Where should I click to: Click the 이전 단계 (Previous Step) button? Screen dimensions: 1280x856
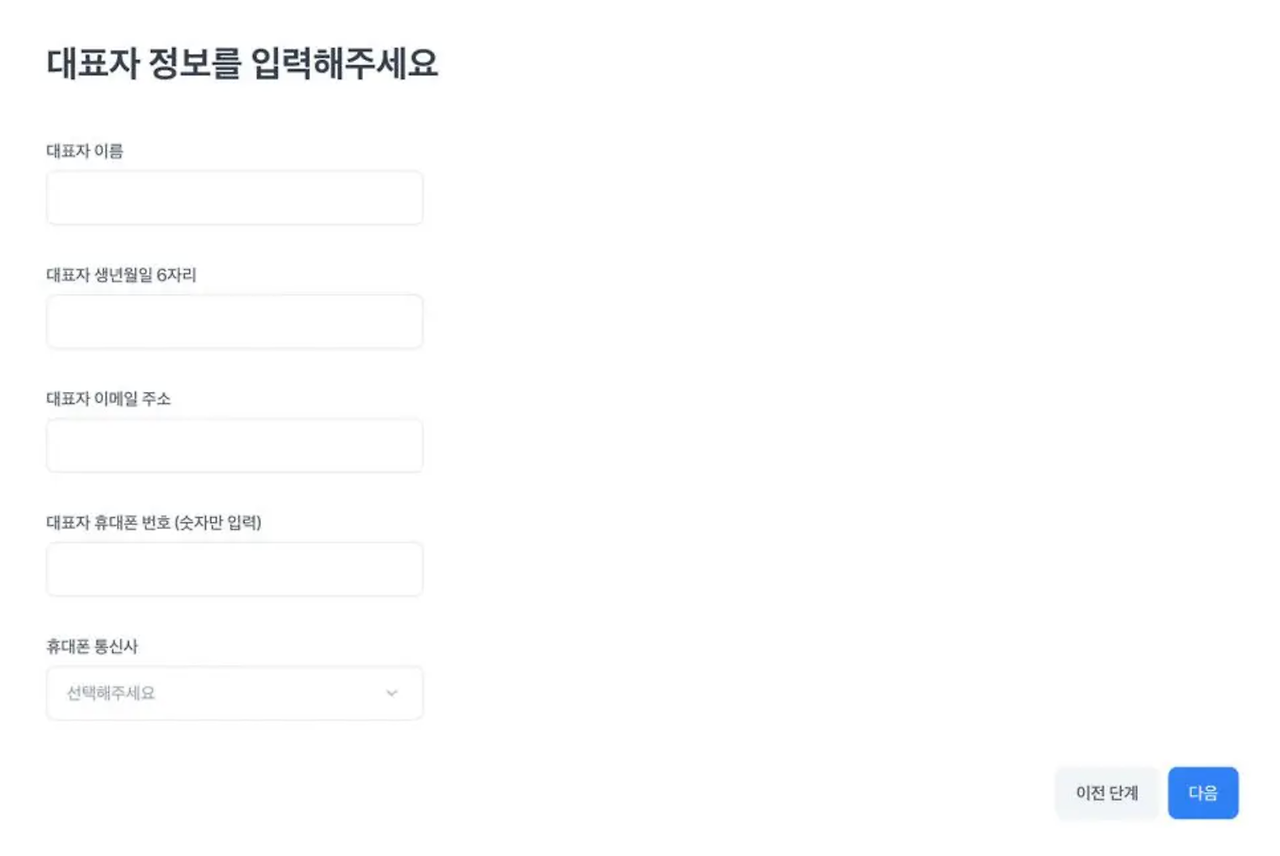[1106, 793]
